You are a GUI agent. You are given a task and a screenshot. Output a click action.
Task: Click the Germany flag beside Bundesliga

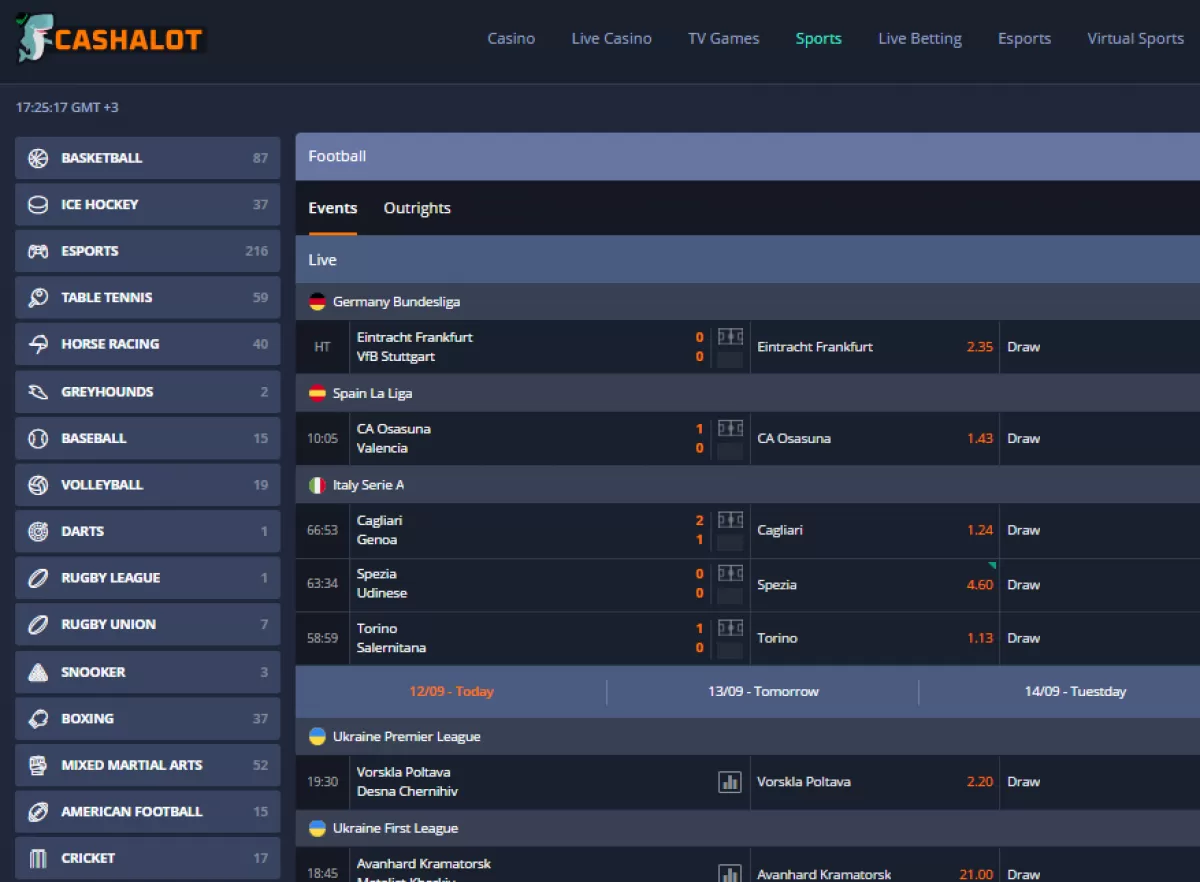coord(317,302)
